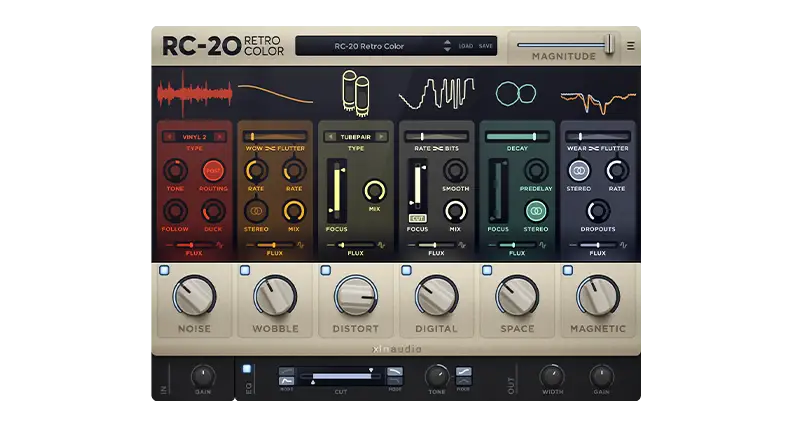Image resolution: width=792 pixels, height=427 pixels.
Task: Adjust the Wear/Flutter balance slider
Action: [x=598, y=136]
